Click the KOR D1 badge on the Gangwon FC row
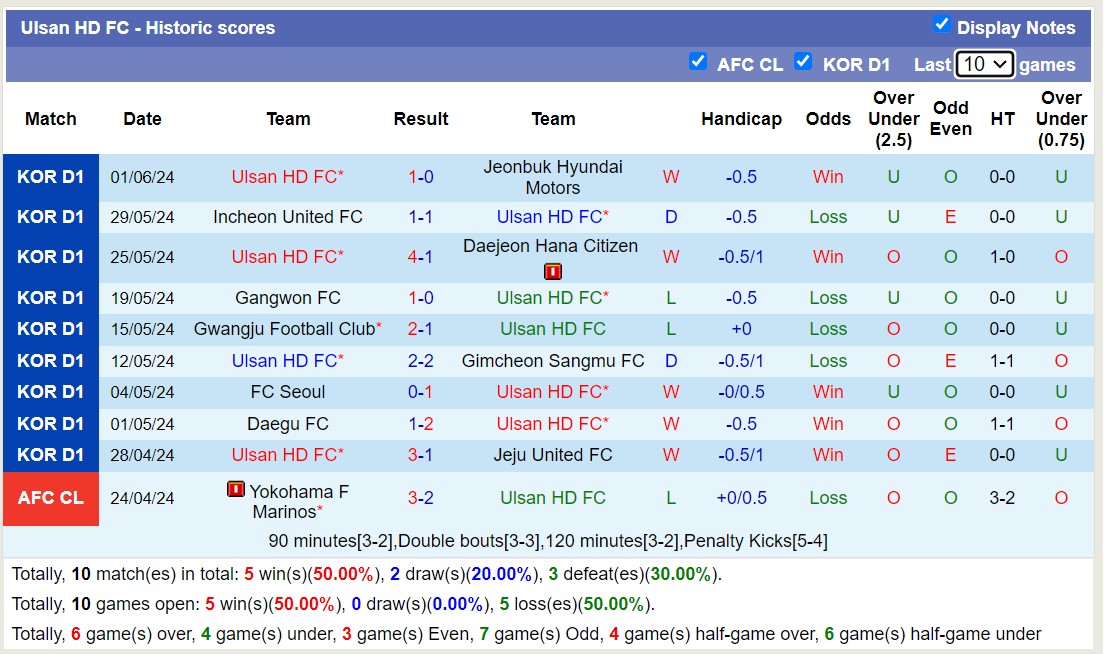This screenshot has width=1104, height=654. (50, 297)
